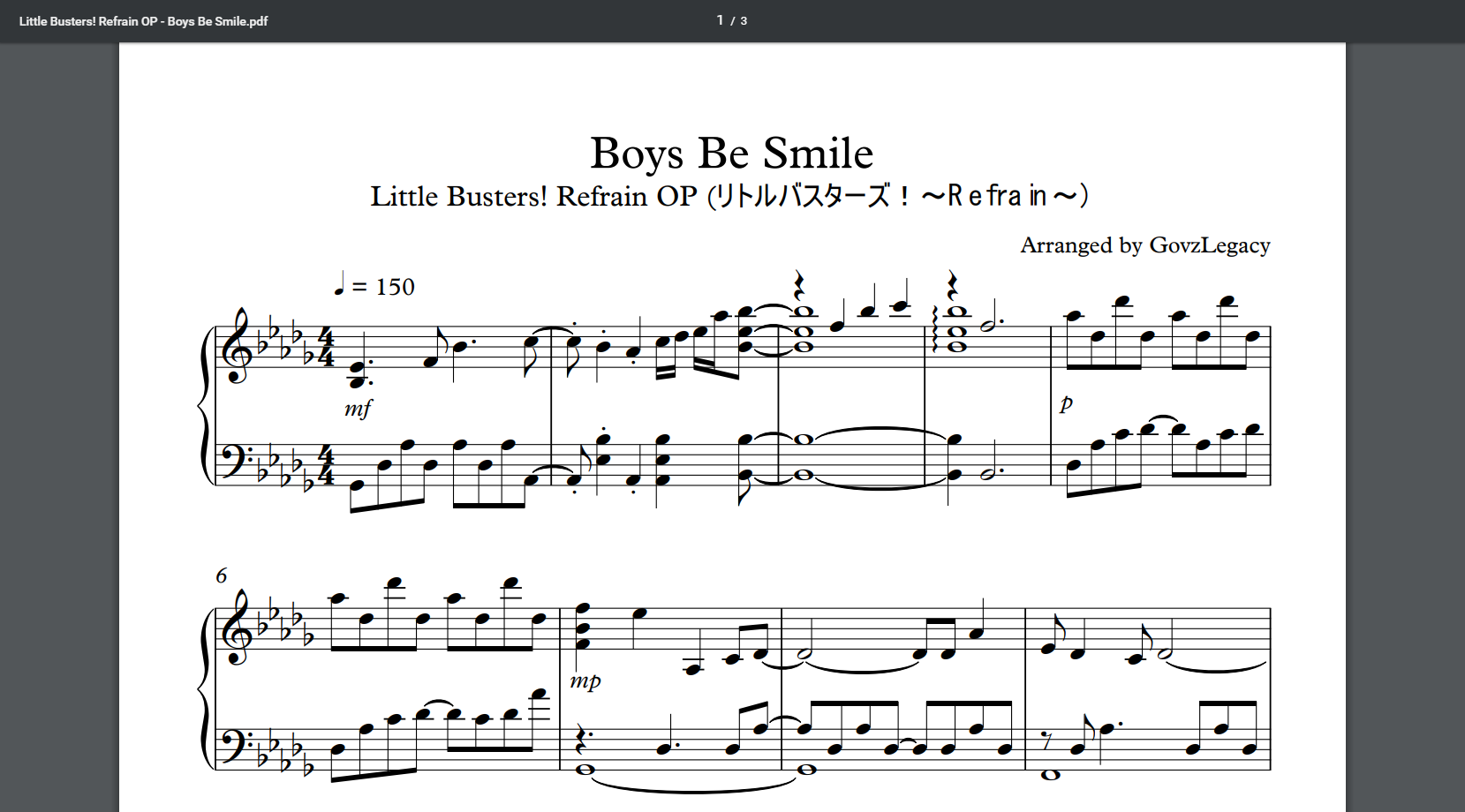The image size is (1465, 812).
Task: Click the "mp" dynamic marking
Action: 585,680
